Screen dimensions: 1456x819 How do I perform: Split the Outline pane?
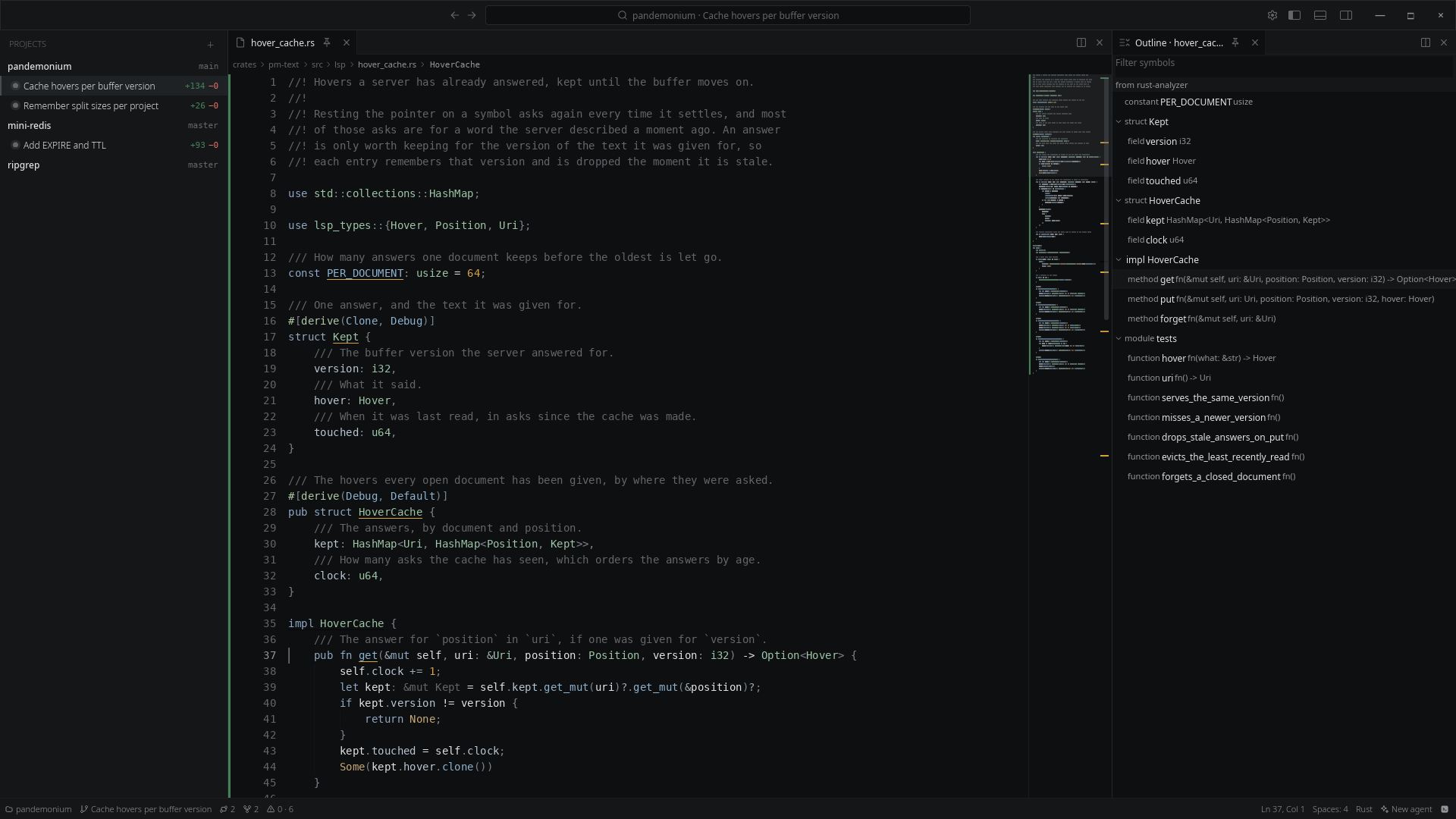click(x=1426, y=42)
